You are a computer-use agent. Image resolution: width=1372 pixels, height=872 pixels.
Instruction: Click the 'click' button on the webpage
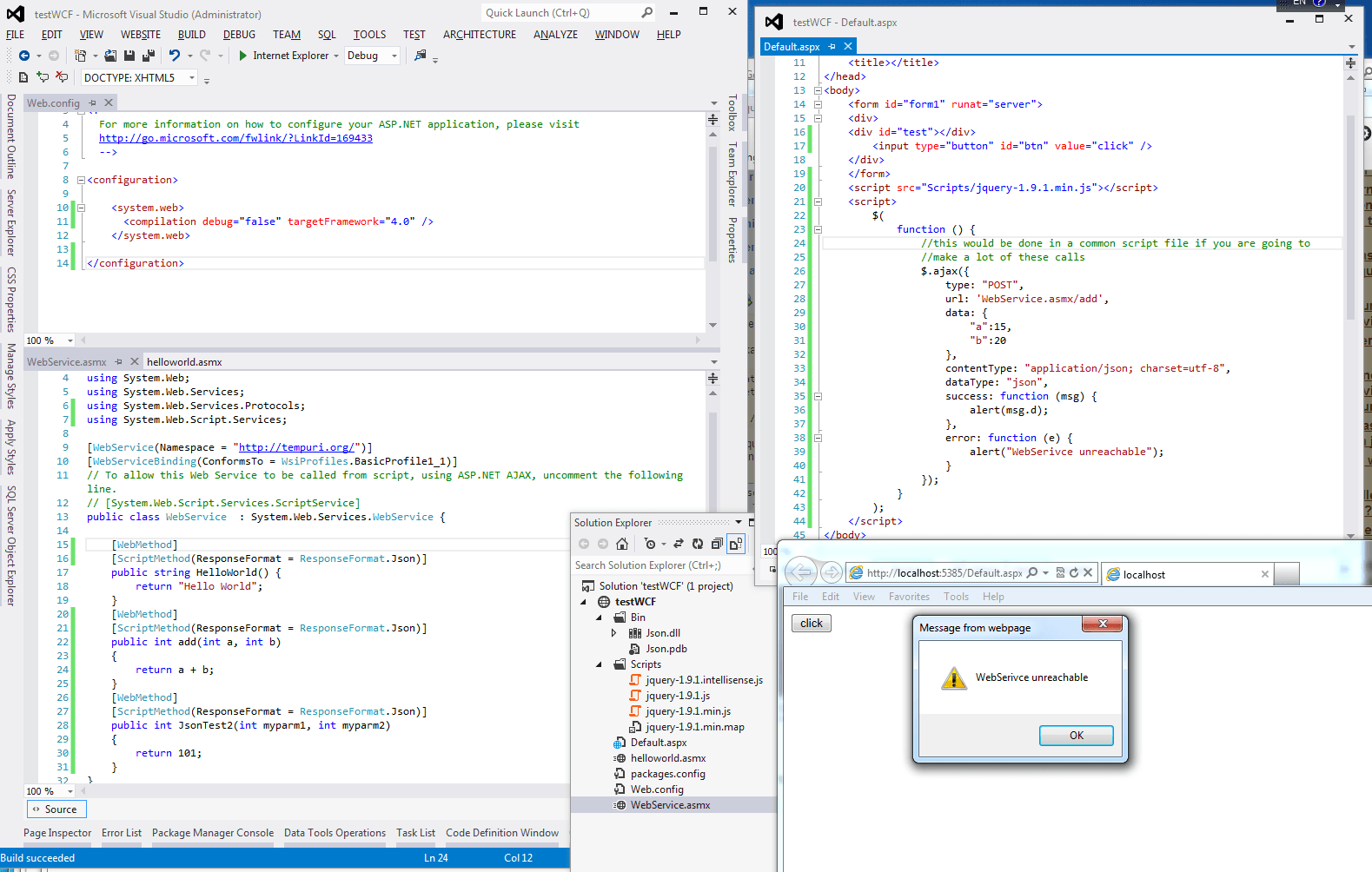point(812,624)
